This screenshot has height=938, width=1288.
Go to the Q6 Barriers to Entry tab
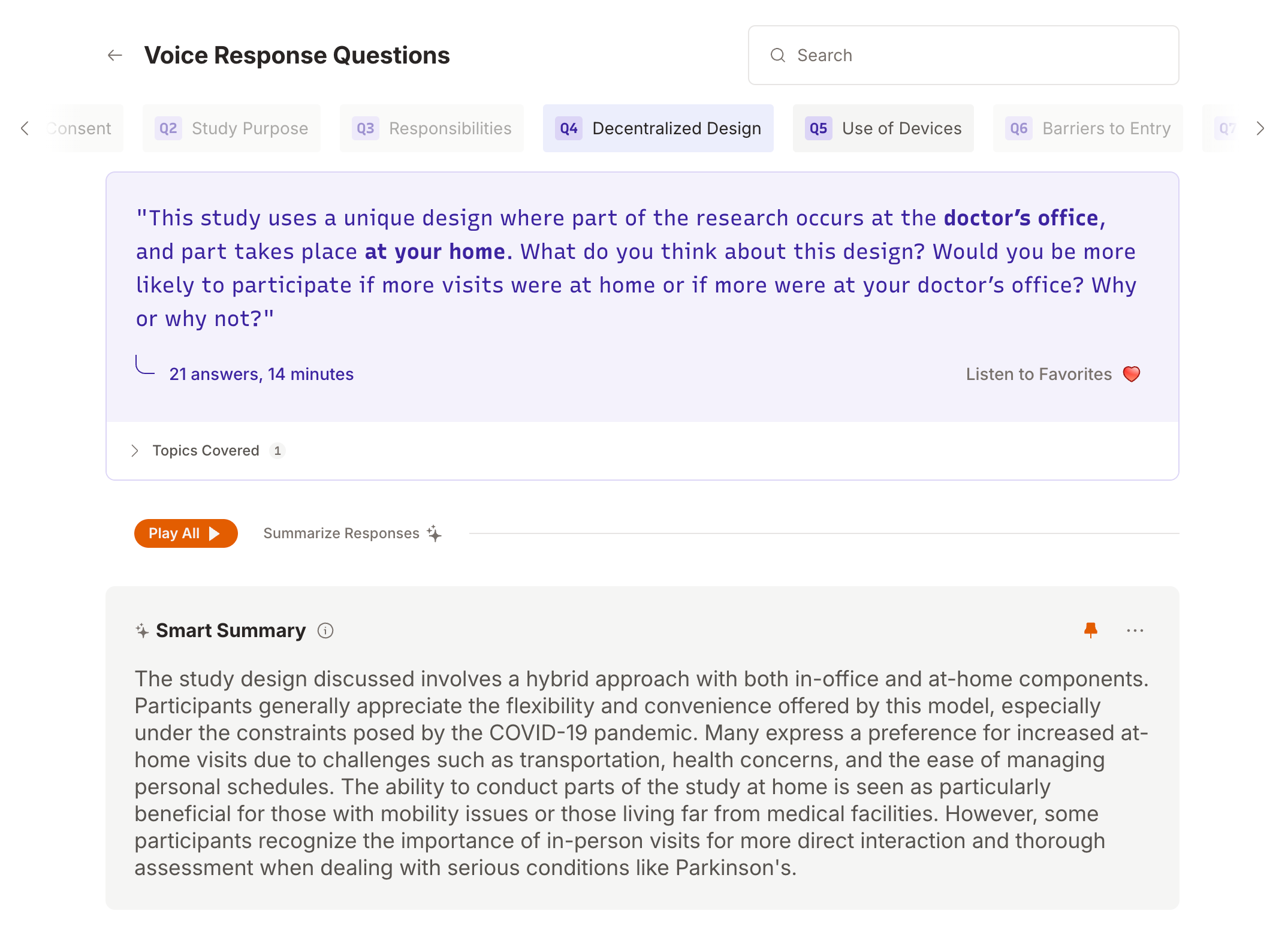[1088, 128]
